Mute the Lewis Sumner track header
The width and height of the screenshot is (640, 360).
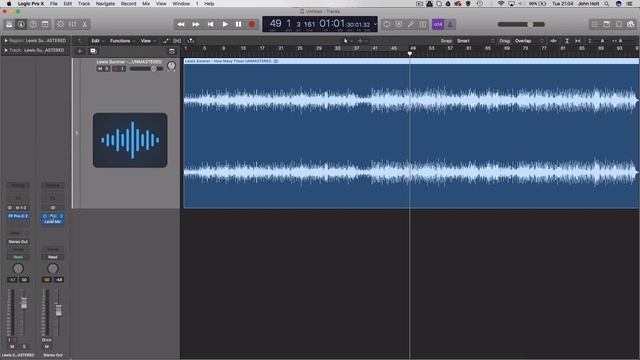(x=100, y=69)
